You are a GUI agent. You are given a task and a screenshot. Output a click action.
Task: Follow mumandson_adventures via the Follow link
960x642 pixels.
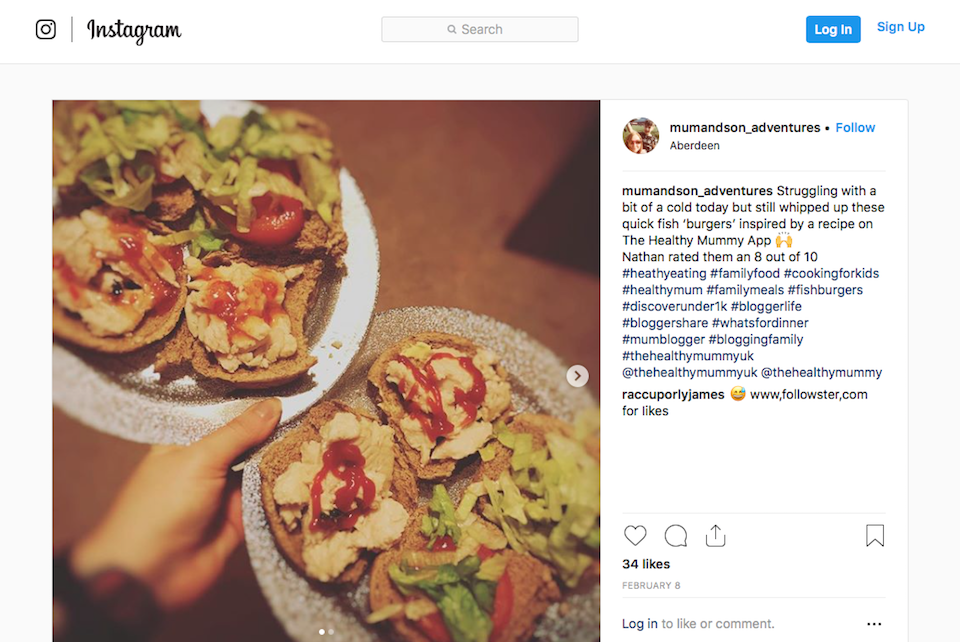pos(855,127)
